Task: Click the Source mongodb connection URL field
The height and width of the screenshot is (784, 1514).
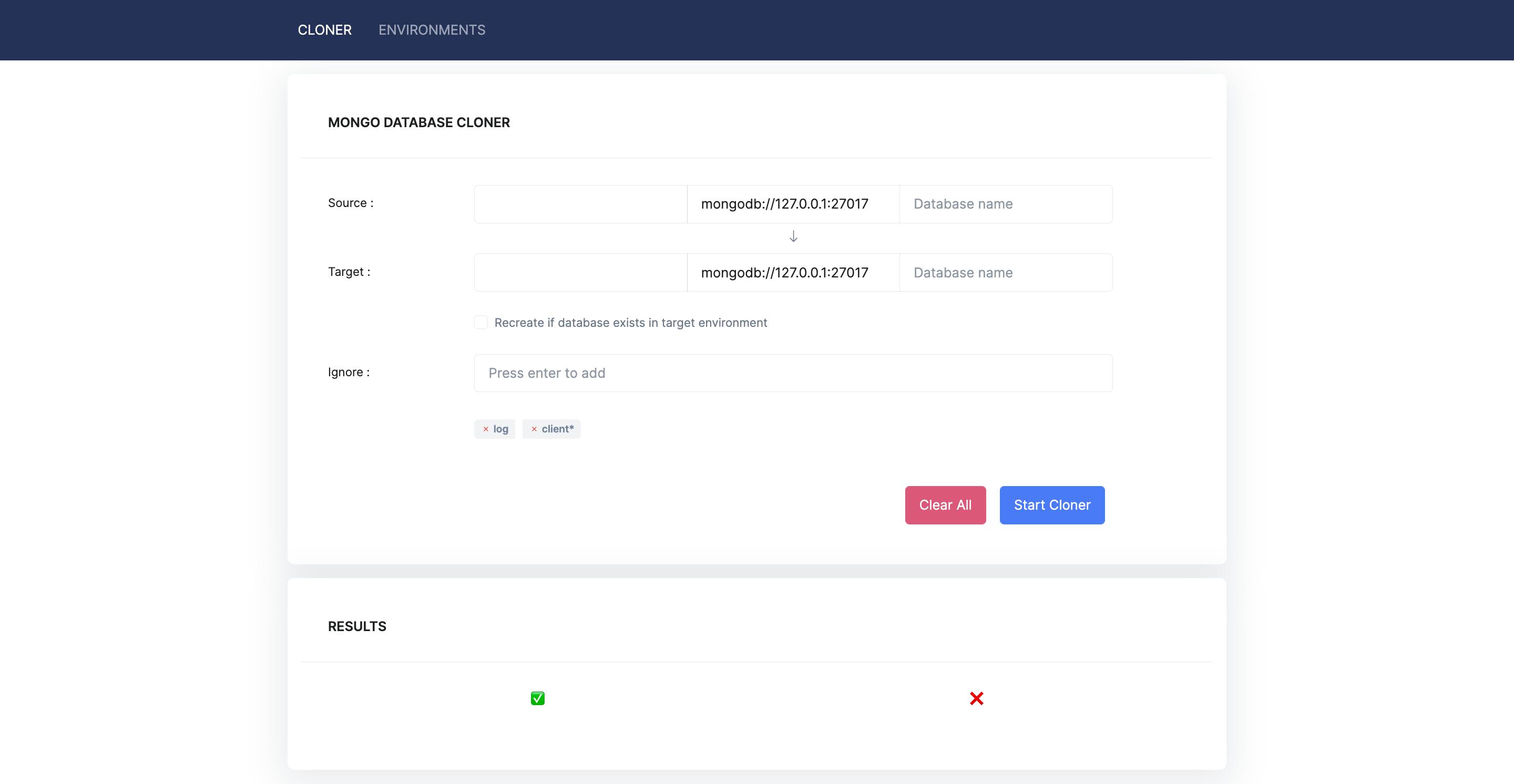Action: point(793,204)
